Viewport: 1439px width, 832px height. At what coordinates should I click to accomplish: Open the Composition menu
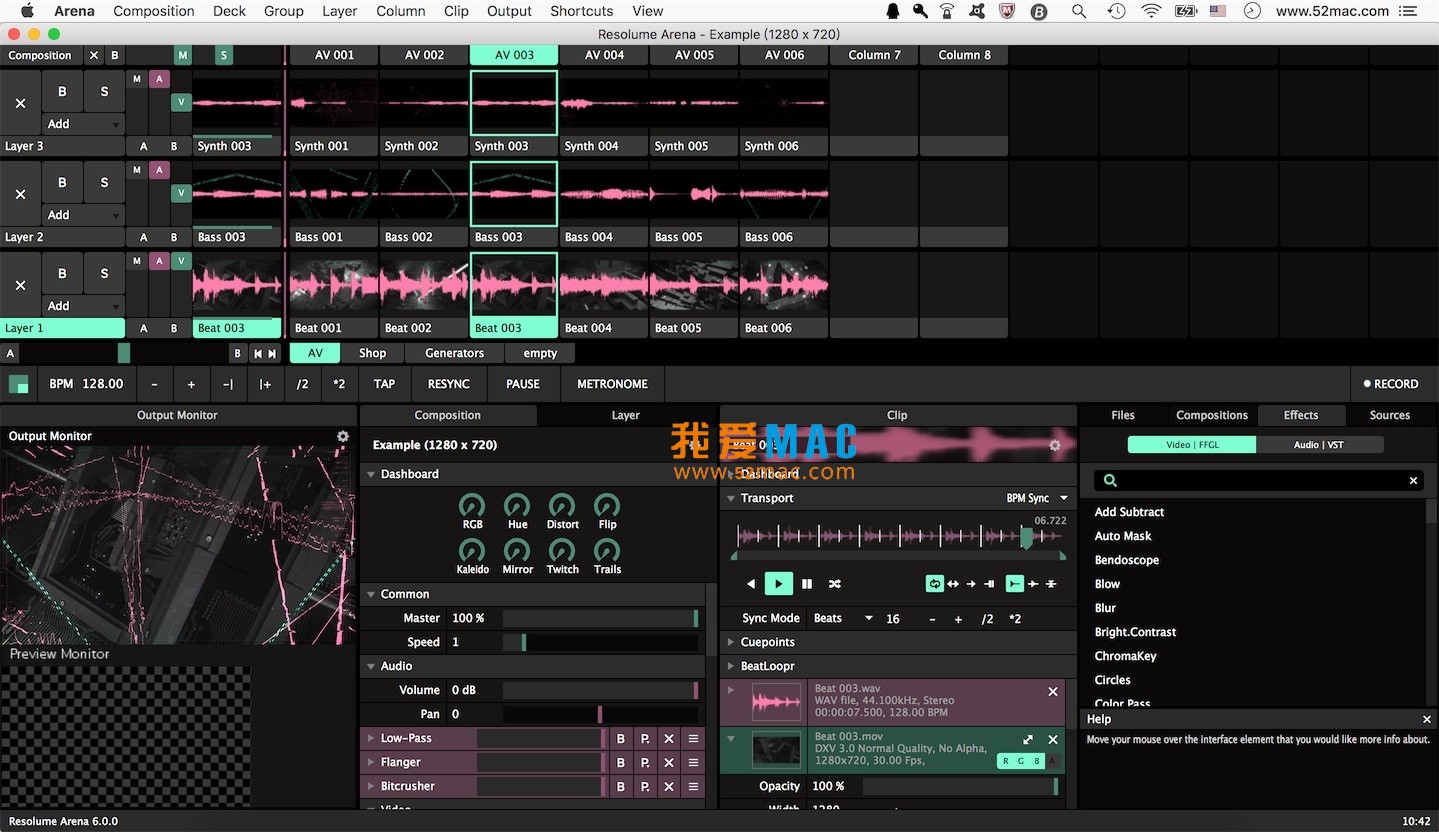click(153, 11)
